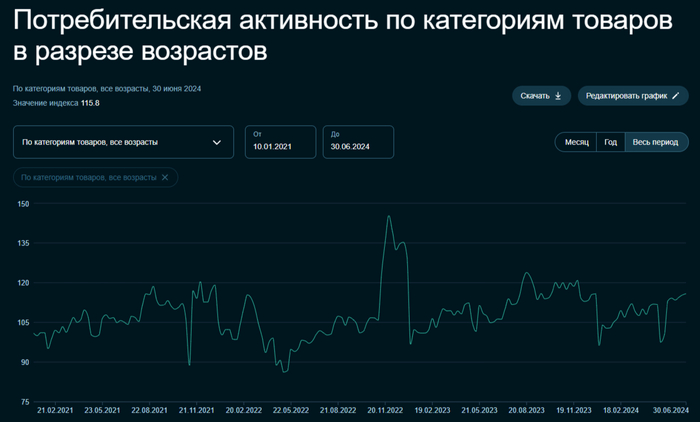The height and width of the screenshot is (422, 700).
Task: Switch the period to Год
Action: (x=610, y=142)
